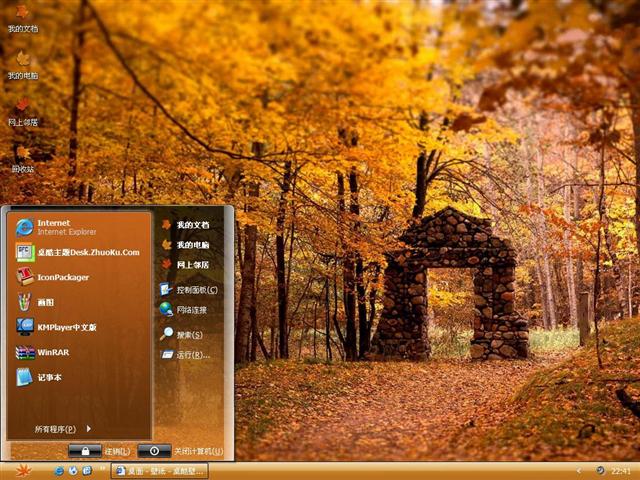Open 记事本 Notepad
Viewport: 640px width, 480px height.
point(48,377)
